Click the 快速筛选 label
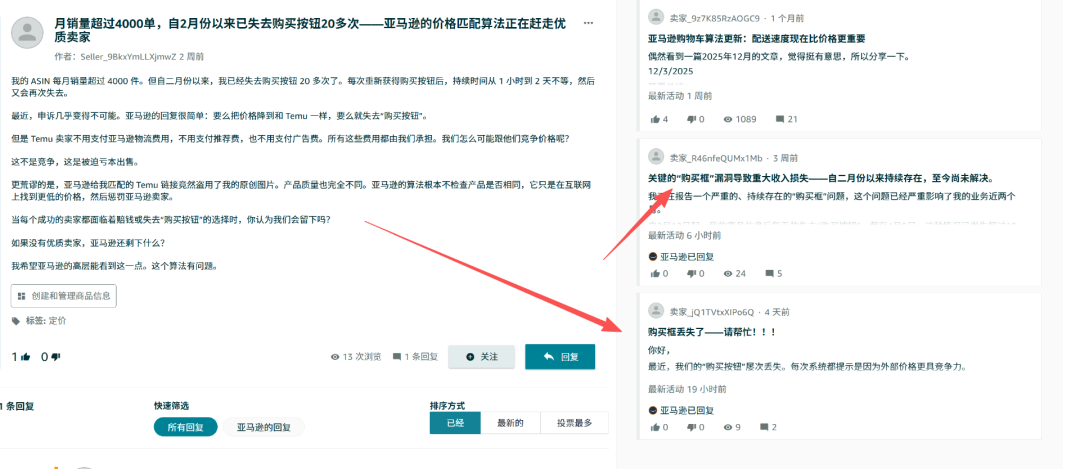Viewport: 1080px width, 469px height. pyautogui.click(x=172, y=406)
